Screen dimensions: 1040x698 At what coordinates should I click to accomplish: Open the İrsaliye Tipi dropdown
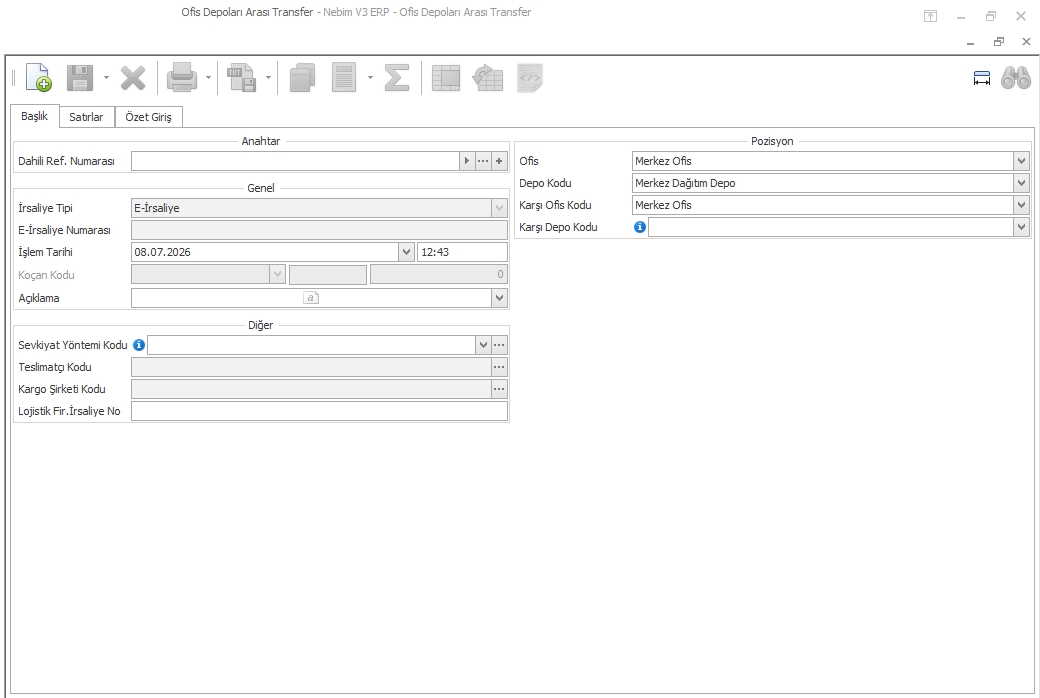tap(499, 208)
